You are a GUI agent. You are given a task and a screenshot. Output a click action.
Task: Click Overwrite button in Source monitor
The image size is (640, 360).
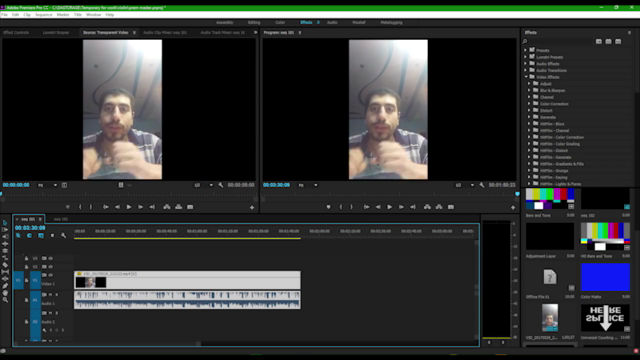[x=178, y=207]
